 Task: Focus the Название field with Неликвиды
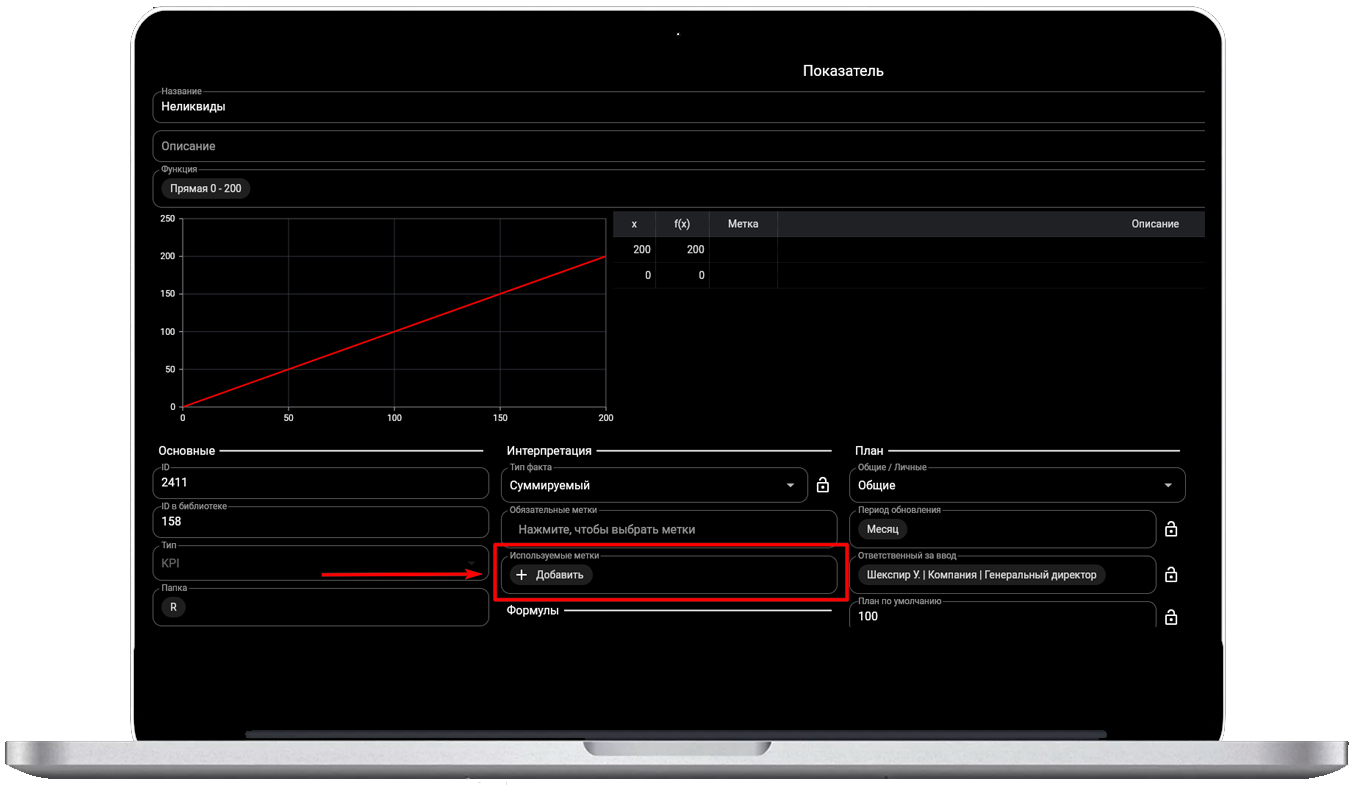tap(600, 107)
